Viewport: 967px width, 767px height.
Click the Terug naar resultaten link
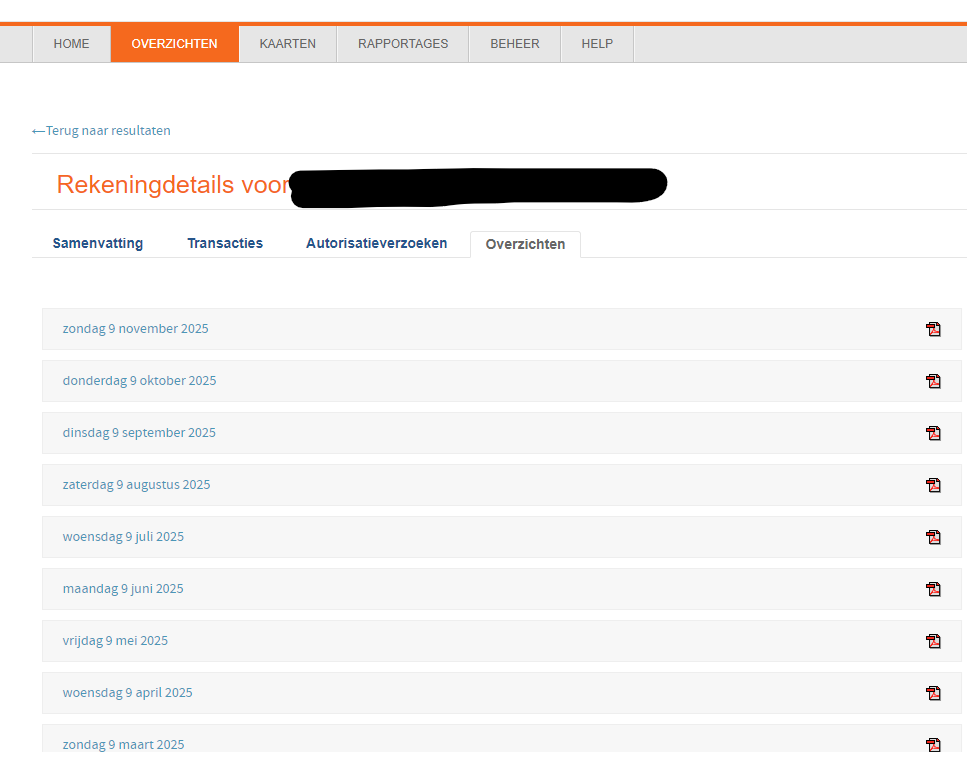[x=101, y=131]
